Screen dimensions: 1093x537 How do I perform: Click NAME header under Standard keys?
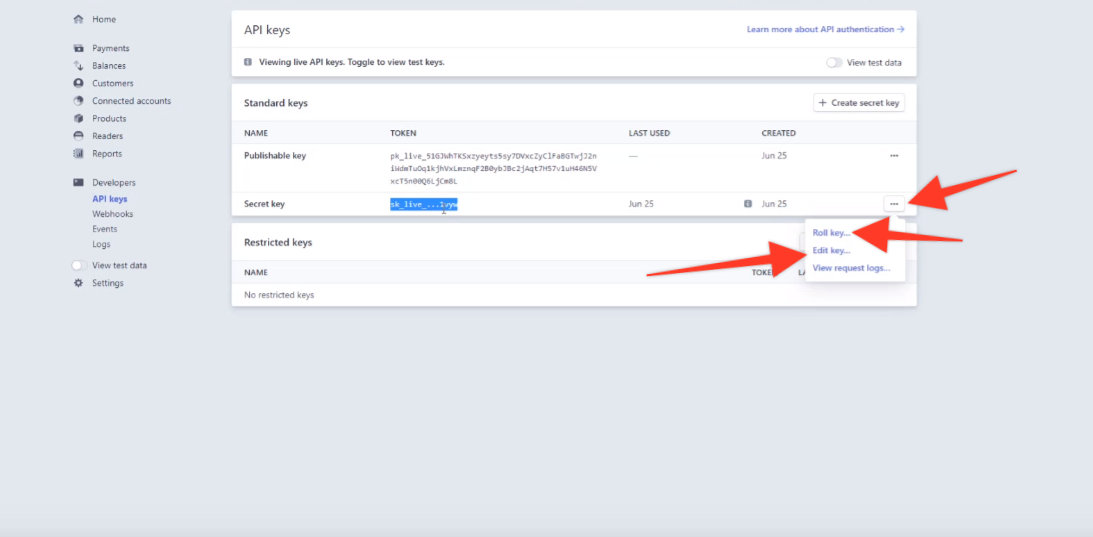pos(256,133)
